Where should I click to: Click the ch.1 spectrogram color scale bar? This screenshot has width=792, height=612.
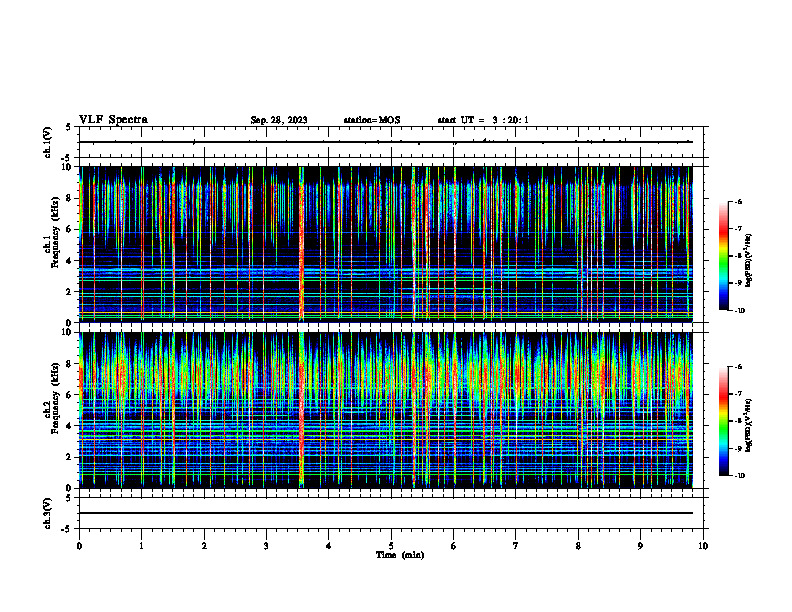click(x=723, y=256)
